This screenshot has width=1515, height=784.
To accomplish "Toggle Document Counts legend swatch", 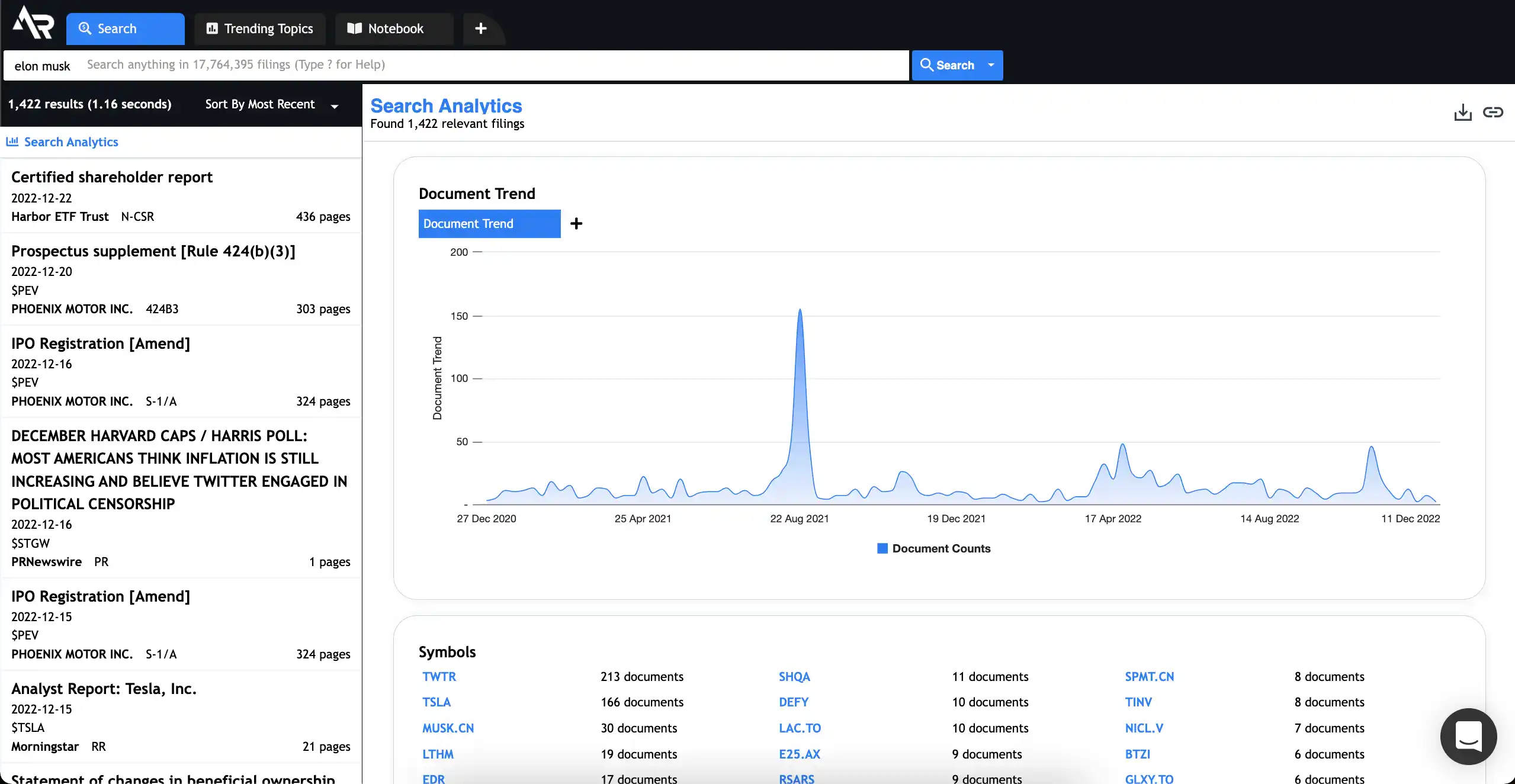I will [882, 548].
